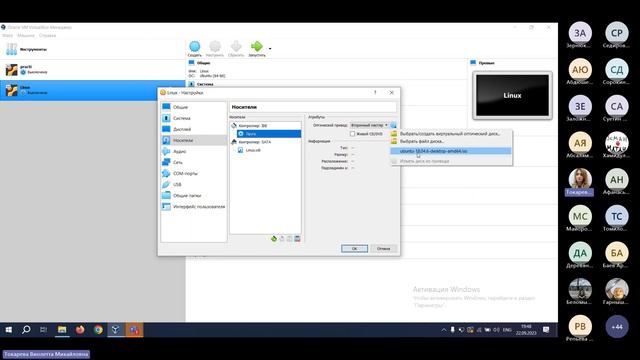Click the remove controller icon
This screenshot has height=360, width=640.
[x=282, y=239]
